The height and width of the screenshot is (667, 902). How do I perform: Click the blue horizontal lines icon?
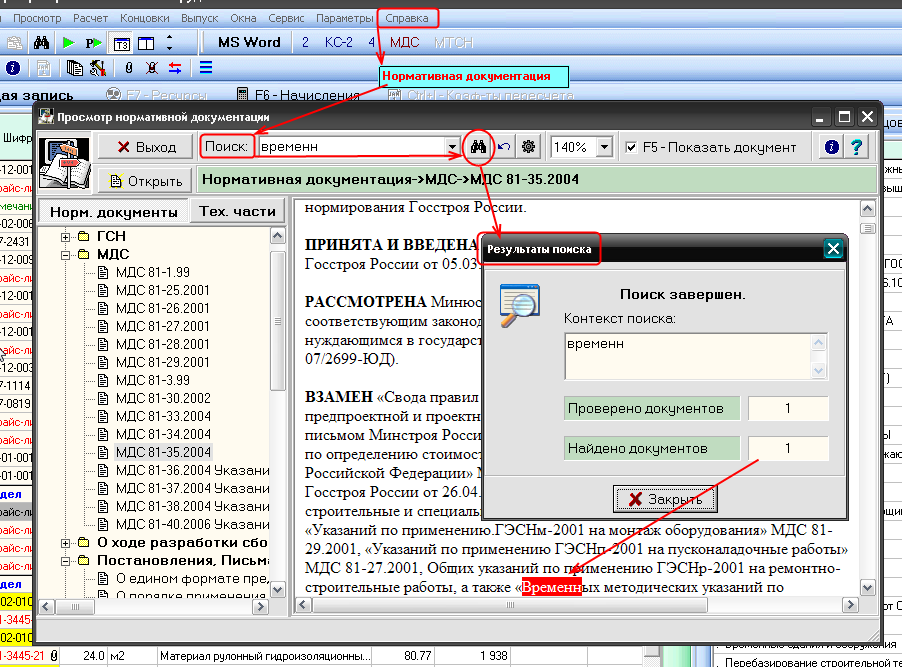pos(206,68)
